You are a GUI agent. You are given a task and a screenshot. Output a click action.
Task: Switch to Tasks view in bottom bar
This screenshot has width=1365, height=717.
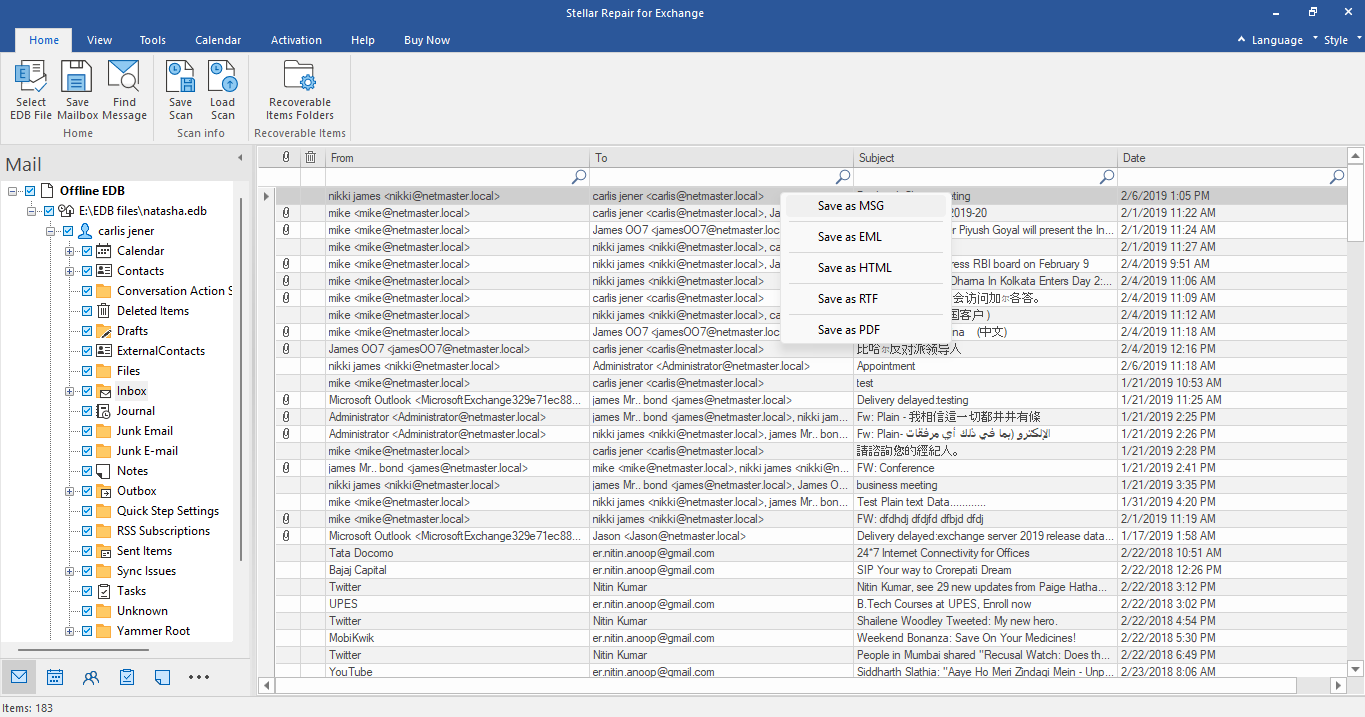click(127, 677)
